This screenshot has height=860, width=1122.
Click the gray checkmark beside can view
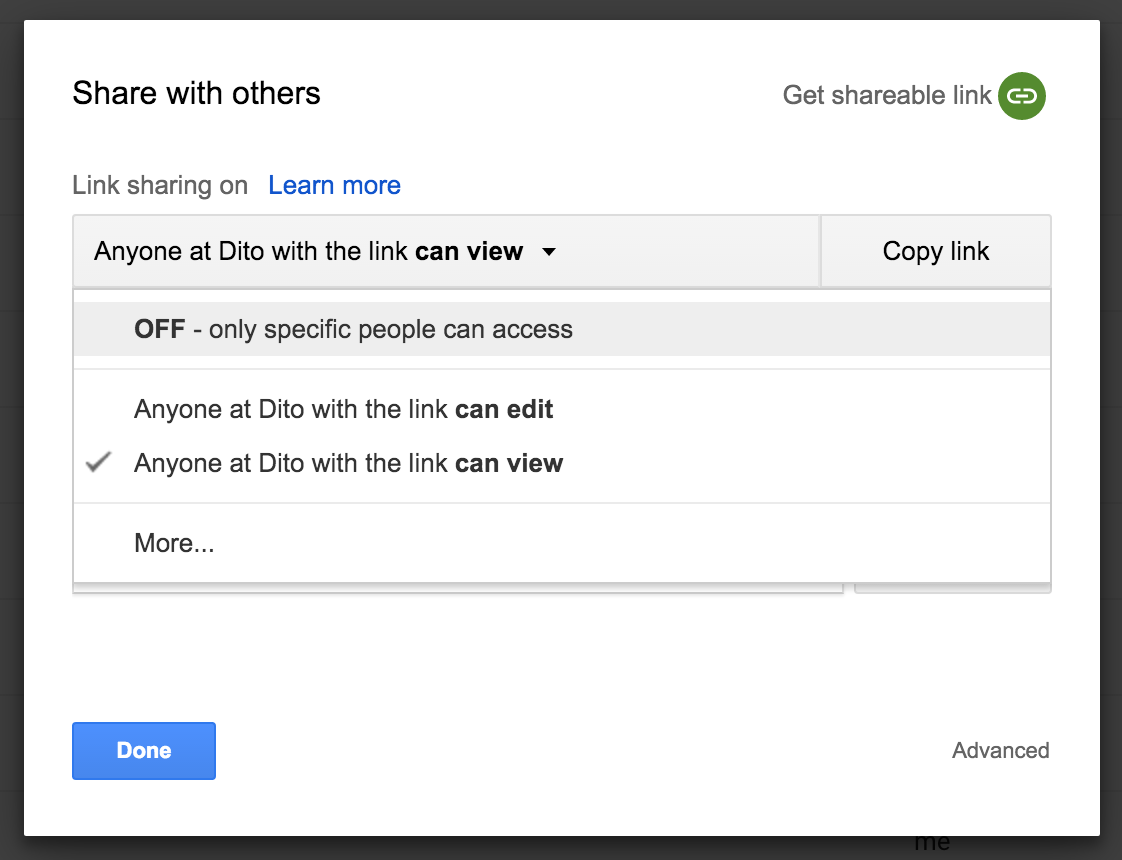[x=98, y=462]
